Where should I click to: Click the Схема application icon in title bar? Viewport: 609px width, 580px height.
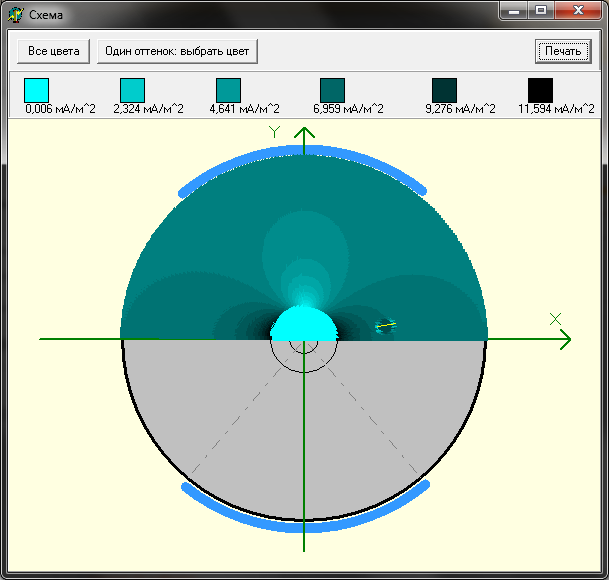coord(16,15)
